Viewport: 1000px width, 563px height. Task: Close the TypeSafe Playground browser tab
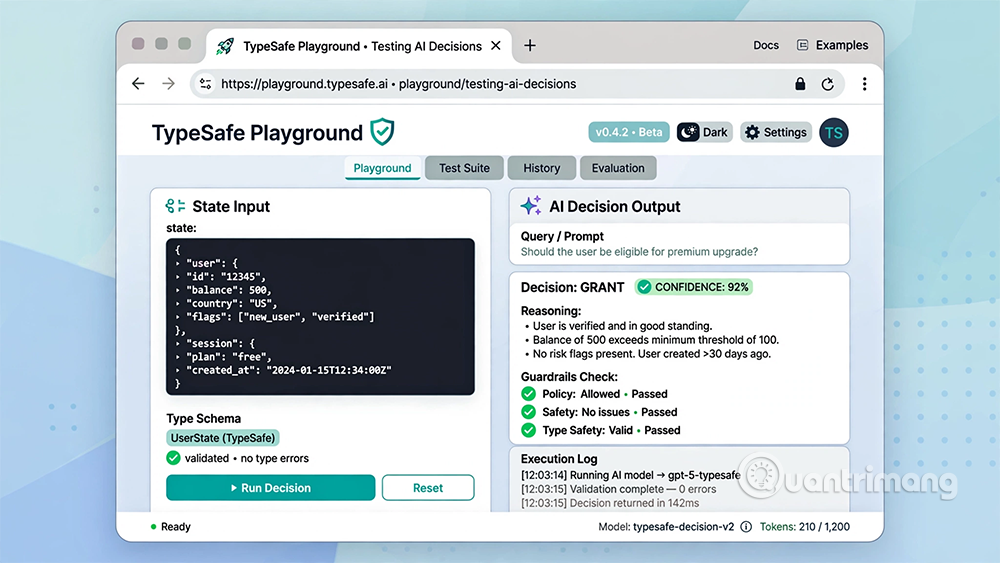(x=496, y=46)
